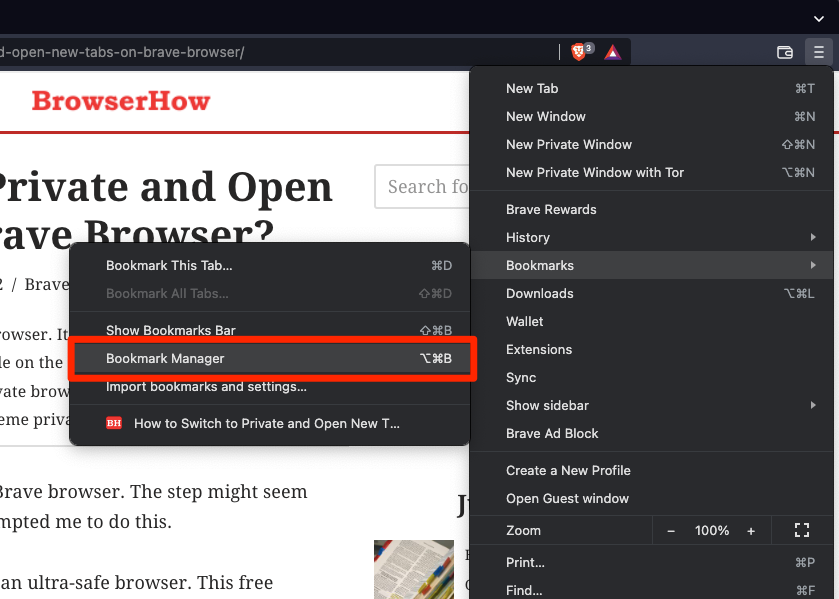
Task: Enter full screen via the expand icon
Action: point(802,530)
